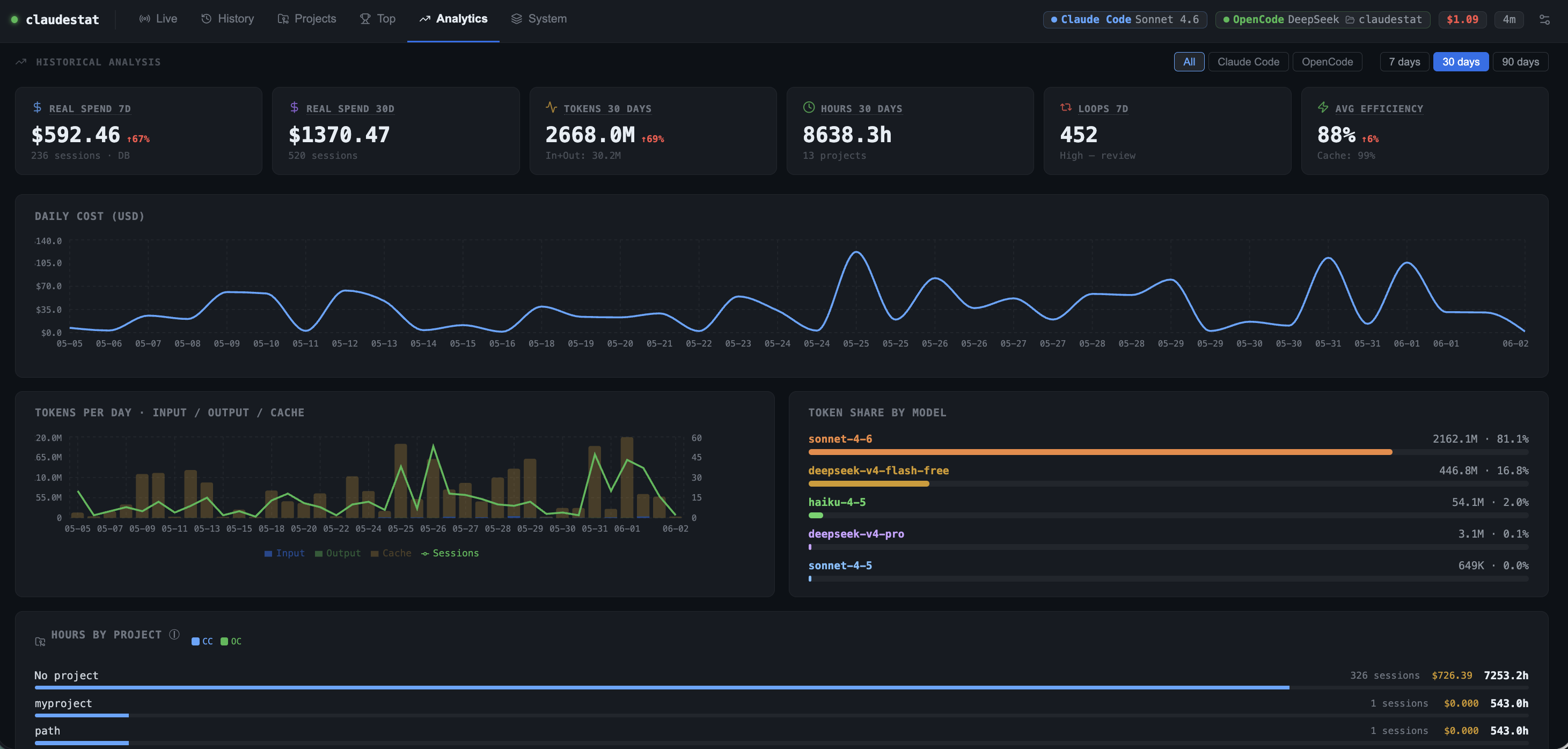Click the Live broadcast icon
The image size is (1568, 749).
(x=145, y=19)
